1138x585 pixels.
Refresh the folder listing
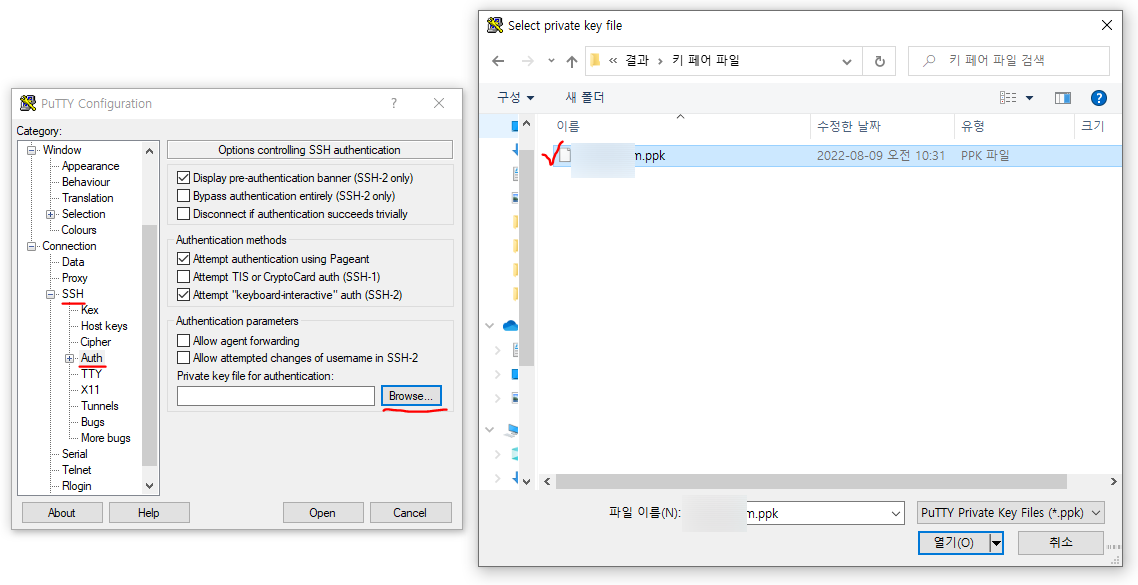[880, 62]
